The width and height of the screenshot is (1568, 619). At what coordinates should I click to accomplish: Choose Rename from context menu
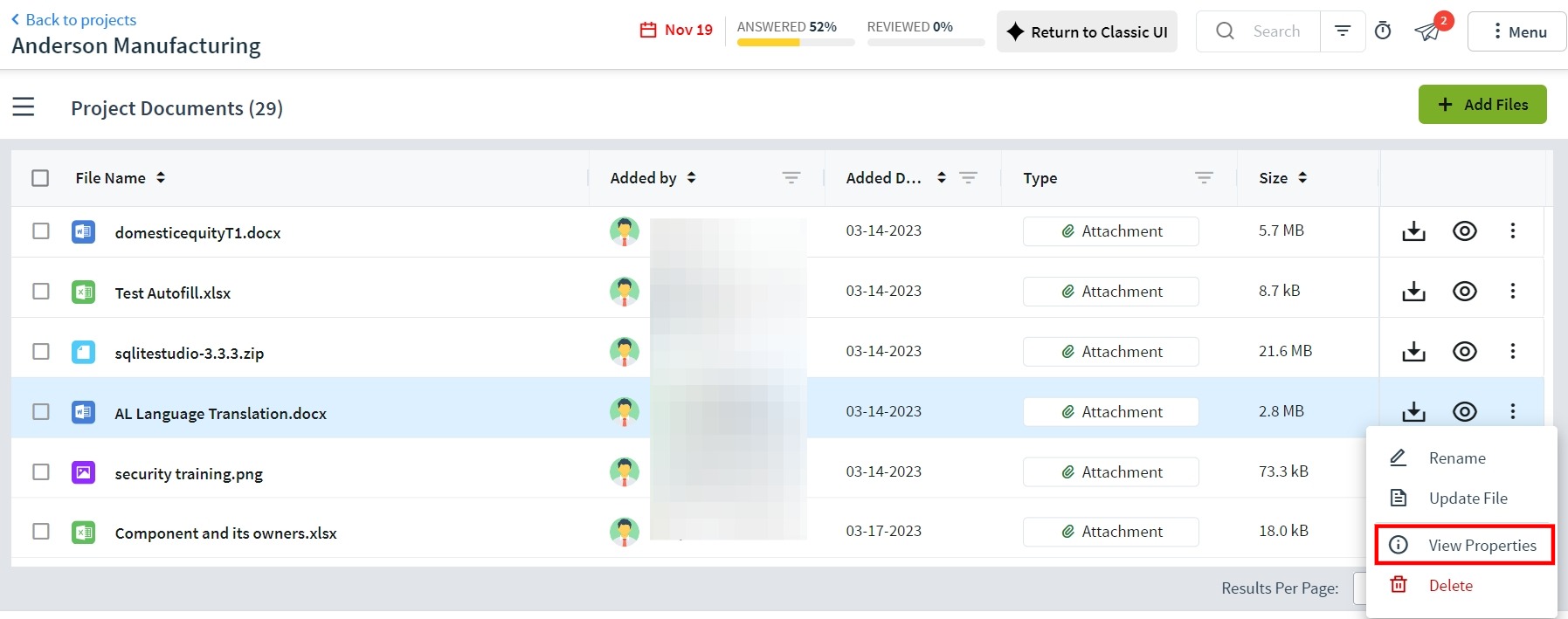[x=1461, y=457]
